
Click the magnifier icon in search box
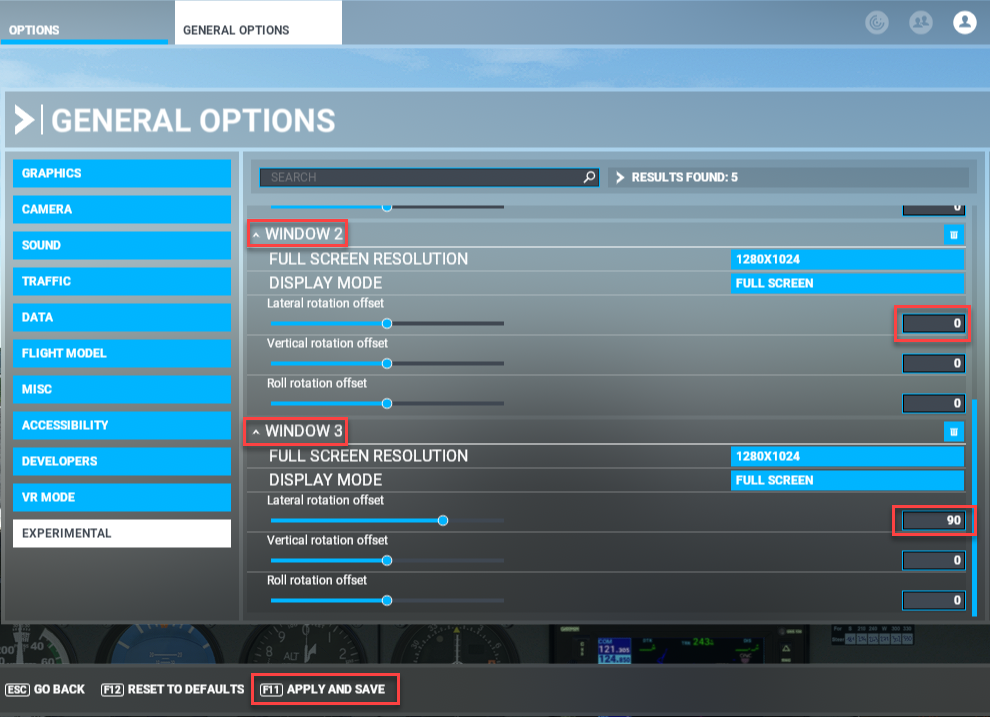(589, 177)
